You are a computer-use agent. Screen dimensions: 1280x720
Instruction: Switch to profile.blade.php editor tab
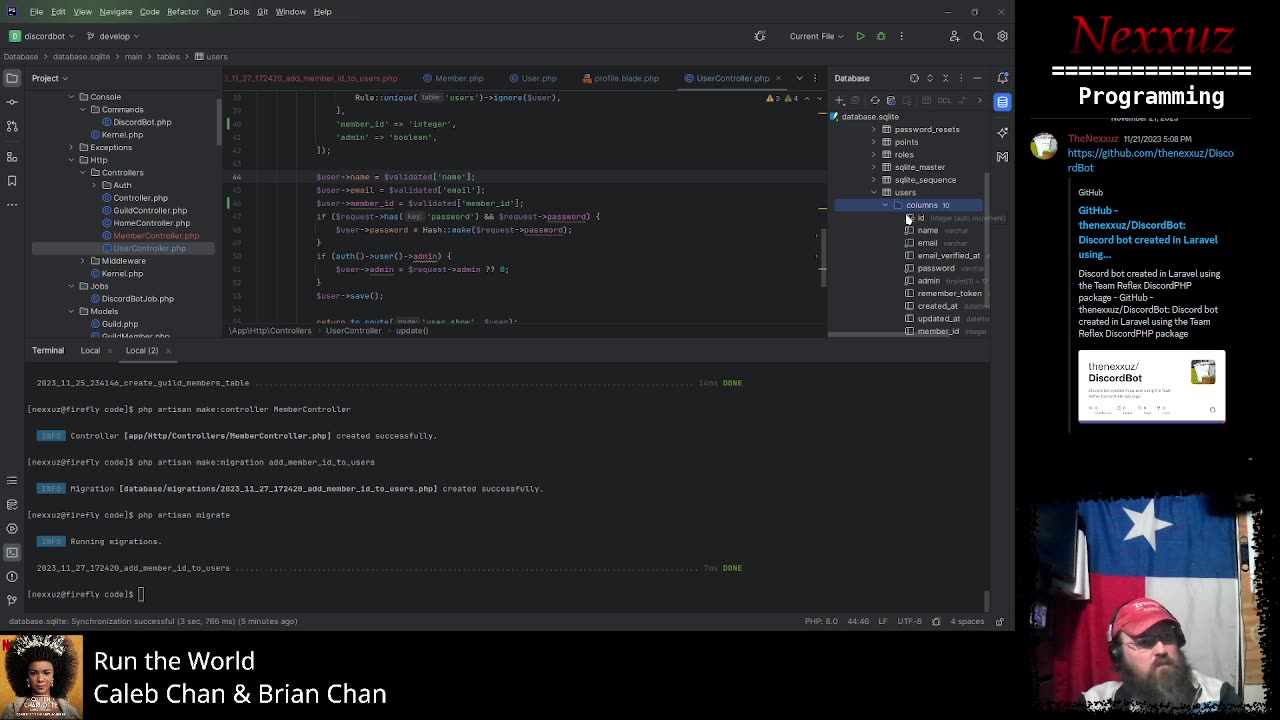[x=620, y=78]
